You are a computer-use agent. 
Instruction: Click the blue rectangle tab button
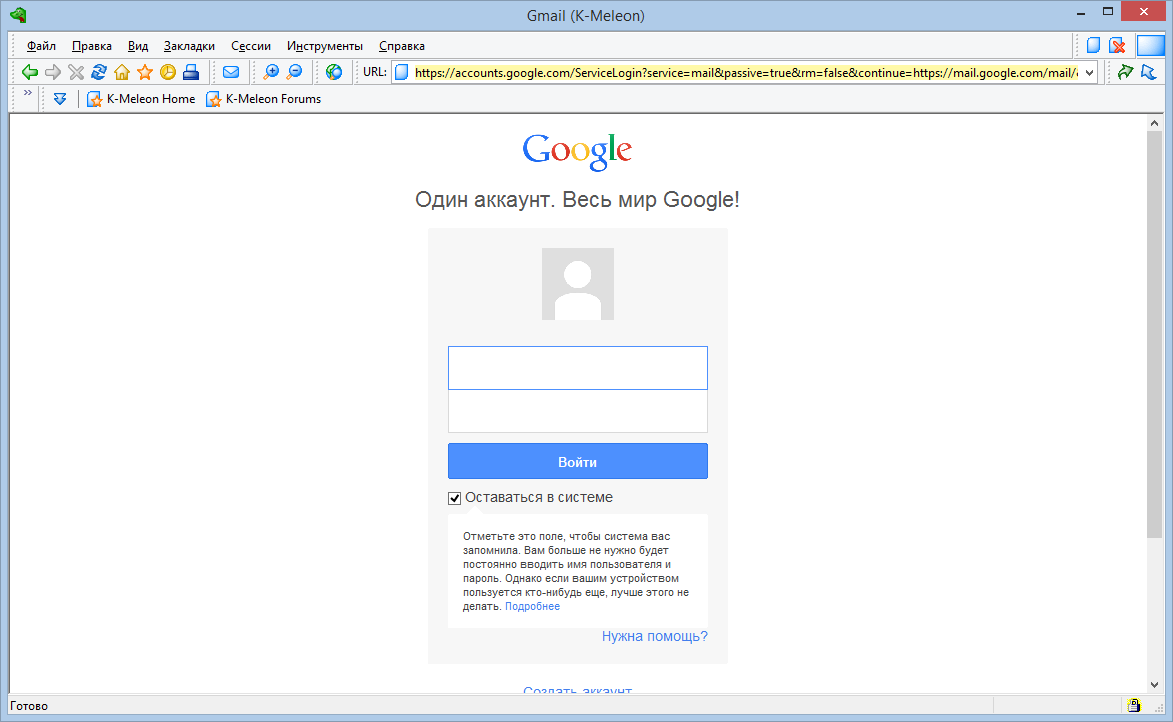(1151, 46)
